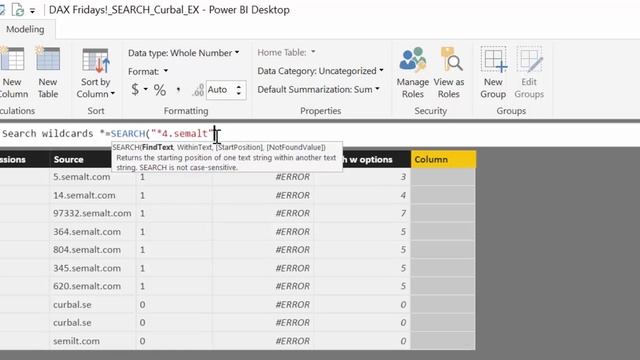Click the FindText parameter in tooltip

pyautogui.click(x=158, y=147)
